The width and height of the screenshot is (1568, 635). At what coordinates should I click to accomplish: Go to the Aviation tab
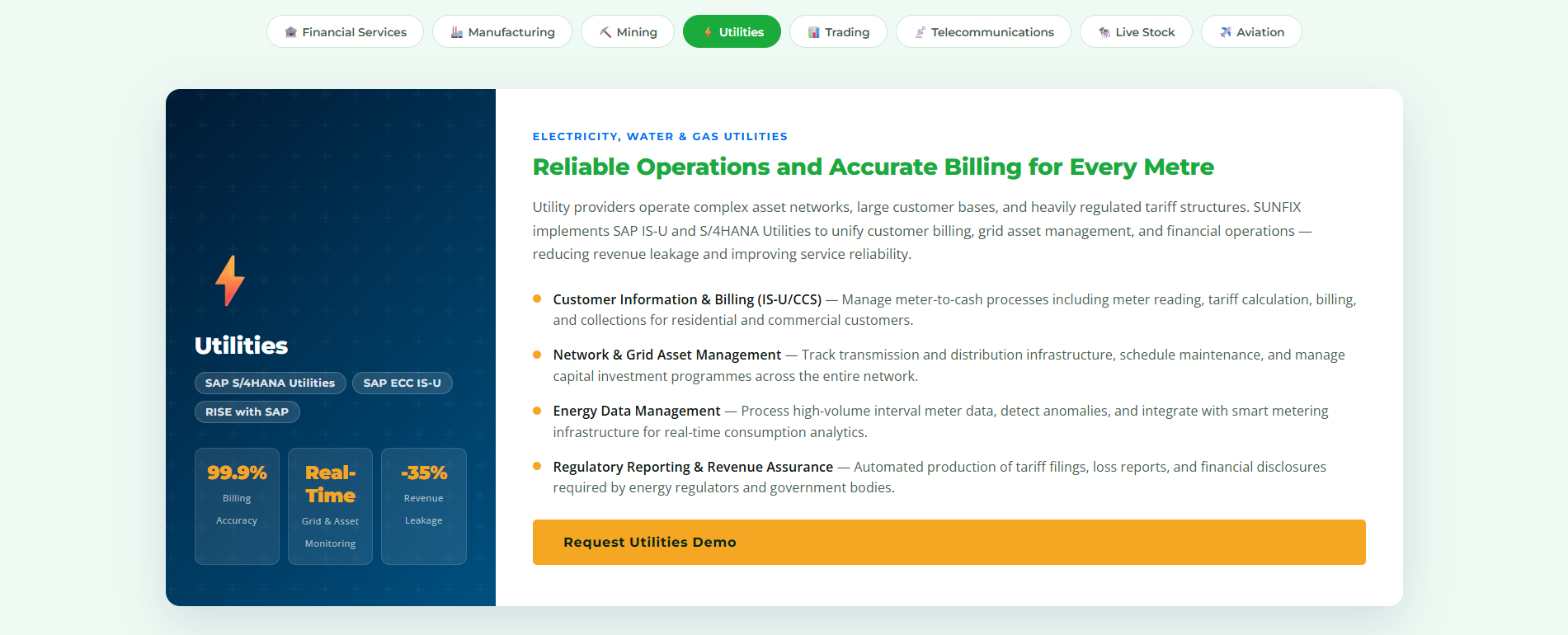click(1251, 31)
